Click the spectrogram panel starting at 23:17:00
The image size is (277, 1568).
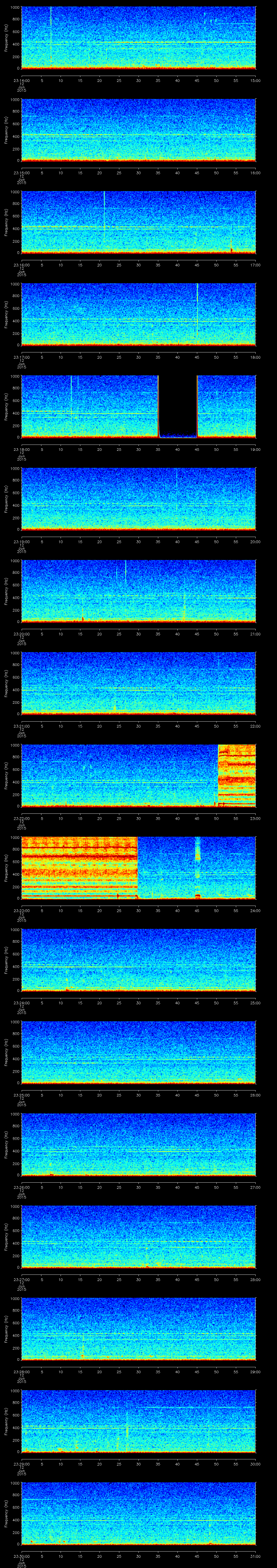tap(138, 315)
